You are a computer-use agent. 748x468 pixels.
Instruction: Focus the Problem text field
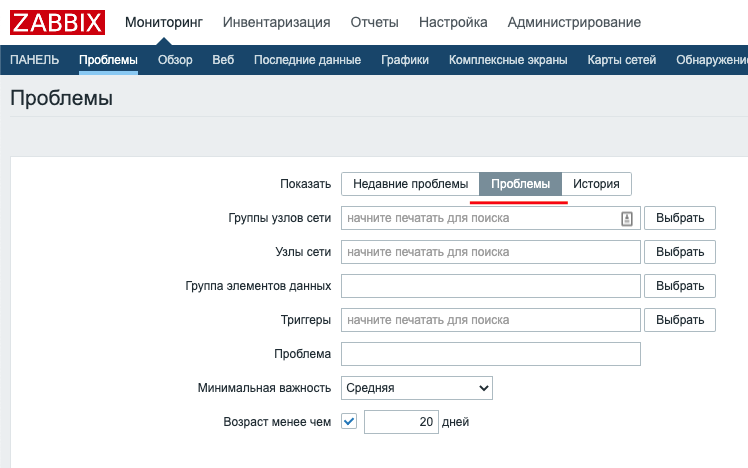click(x=490, y=354)
